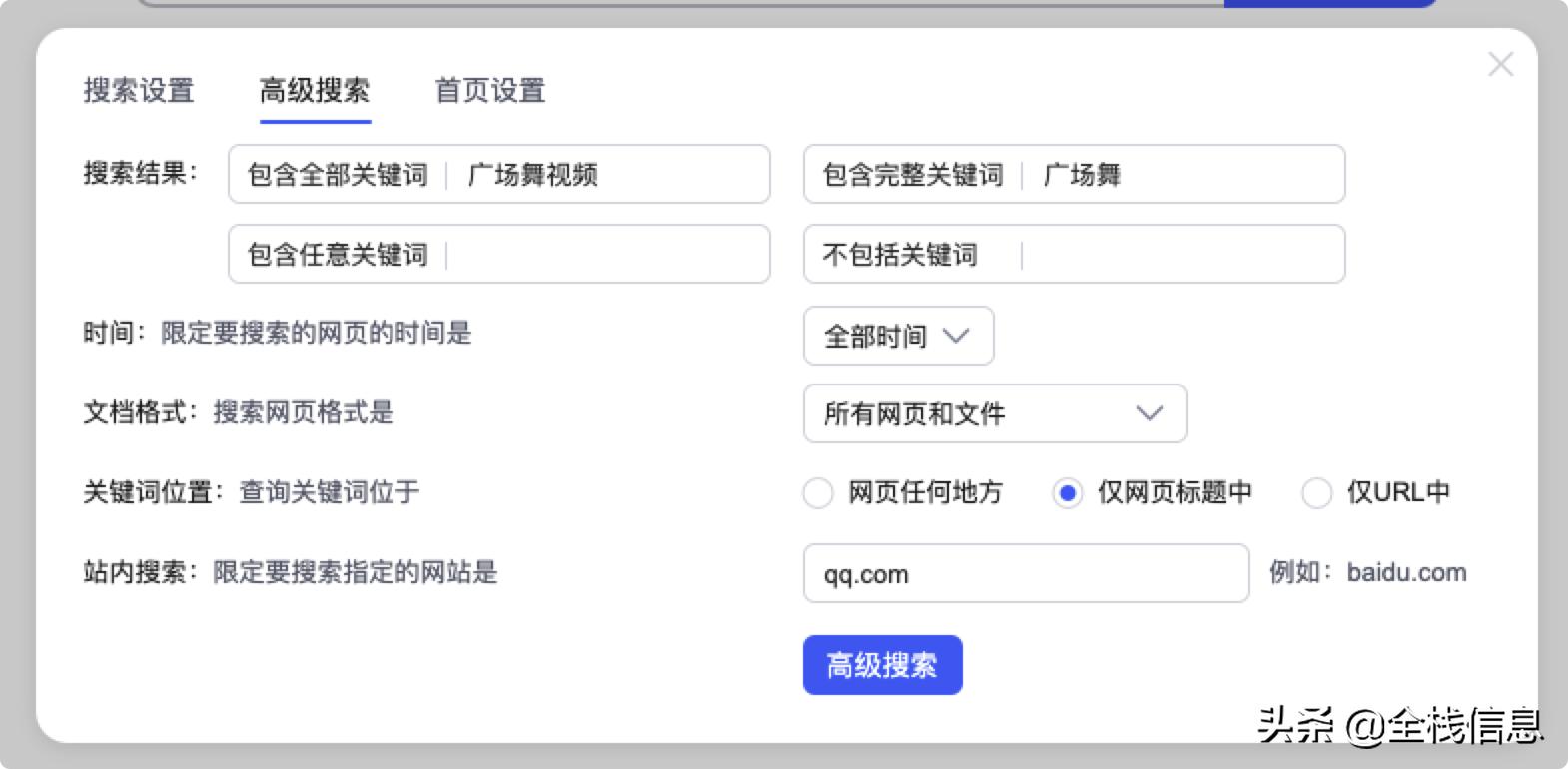This screenshot has width=1568, height=769.
Task: Open the 全部时间 dropdown
Action: coord(896,337)
